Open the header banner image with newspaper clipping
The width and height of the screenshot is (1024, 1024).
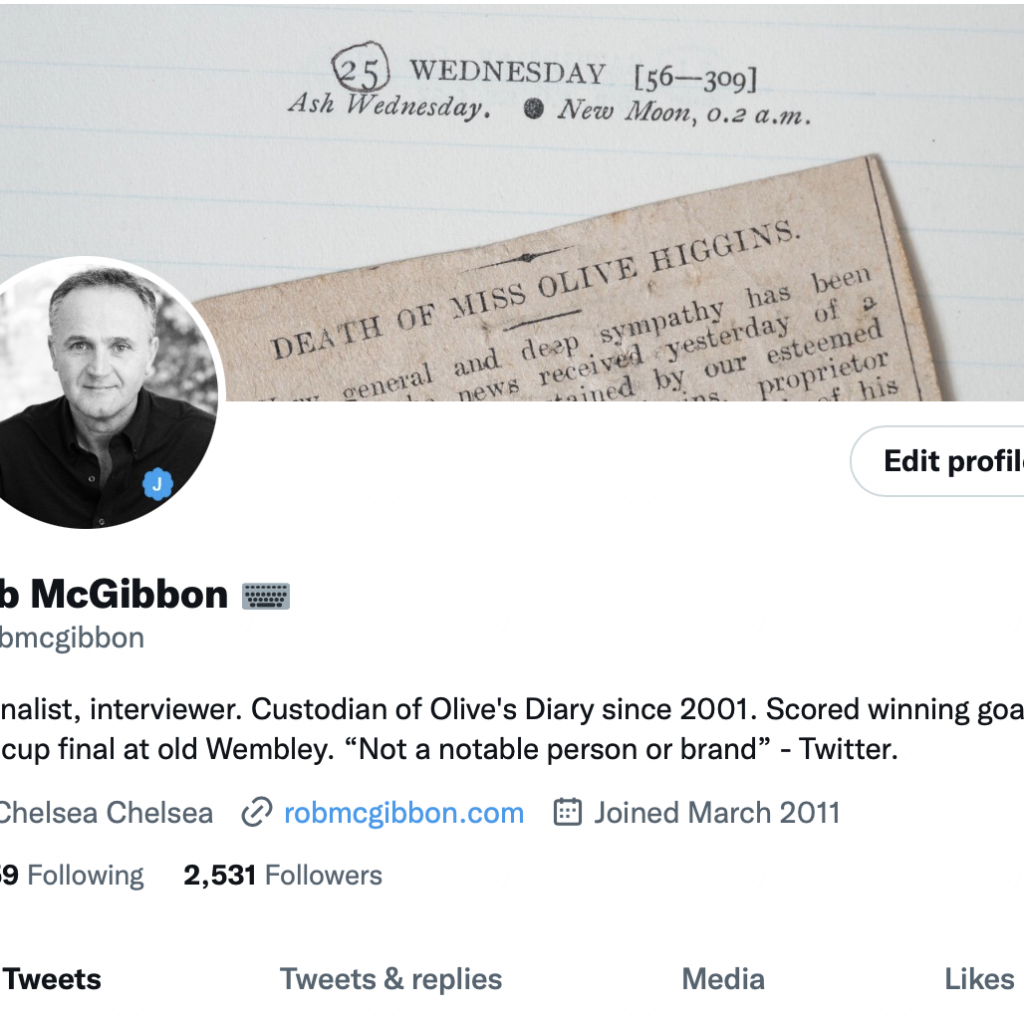[x=512, y=202]
